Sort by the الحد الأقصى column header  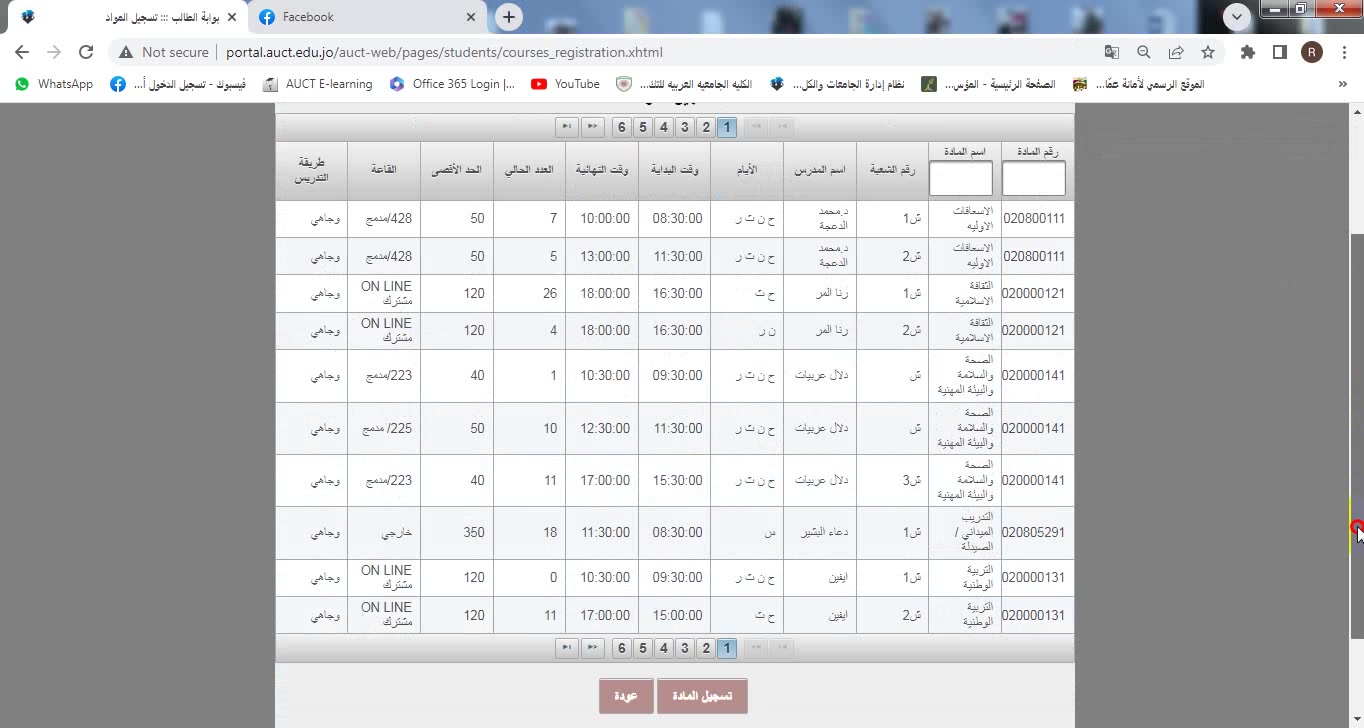coord(457,170)
